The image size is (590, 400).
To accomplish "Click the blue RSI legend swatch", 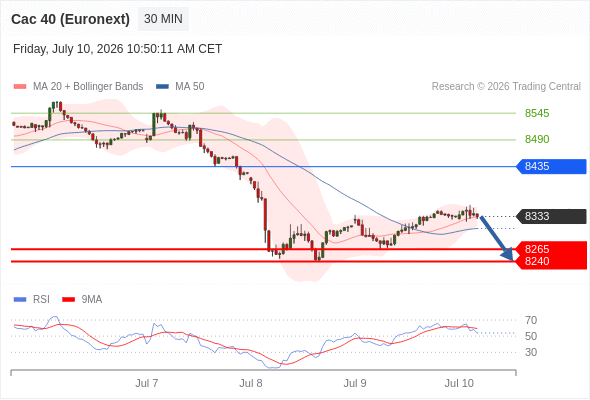I will 20,300.
